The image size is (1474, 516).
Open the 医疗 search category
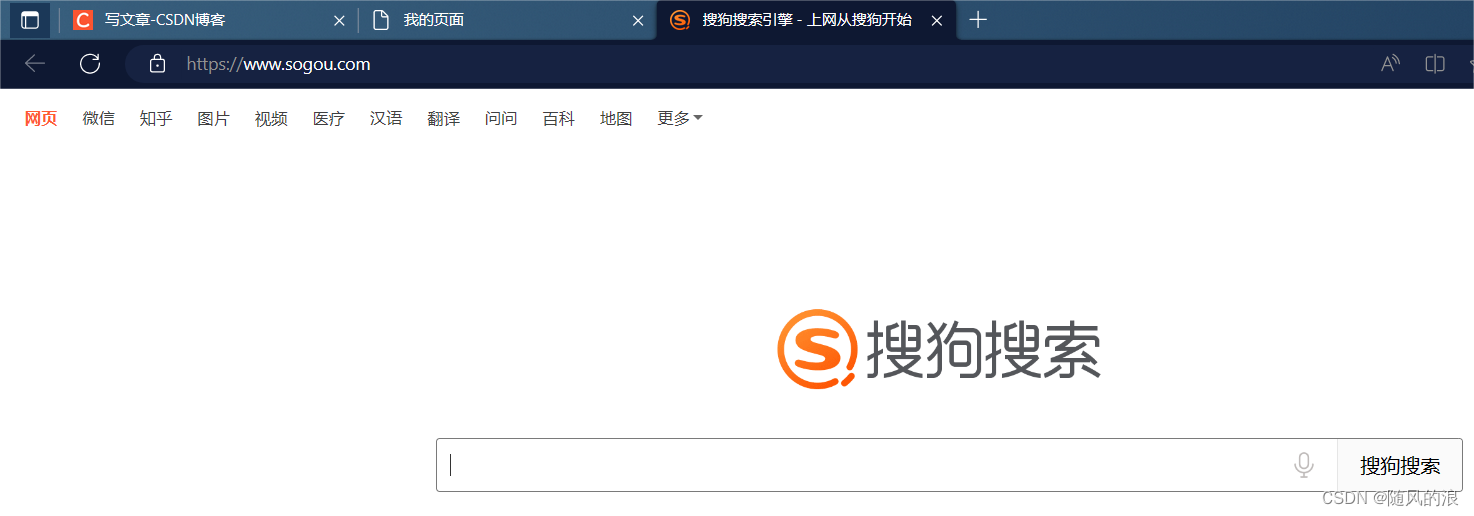[328, 118]
